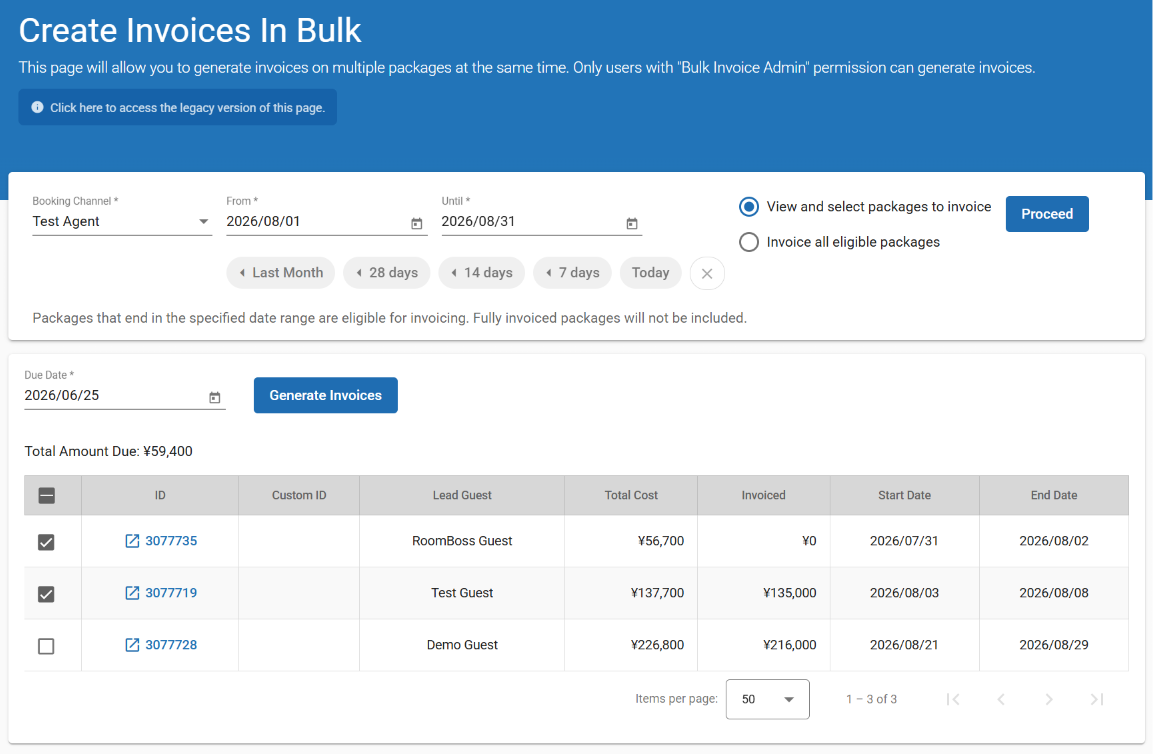Open package ID 3077735 link
The width and height of the screenshot is (1153, 755).
171,541
